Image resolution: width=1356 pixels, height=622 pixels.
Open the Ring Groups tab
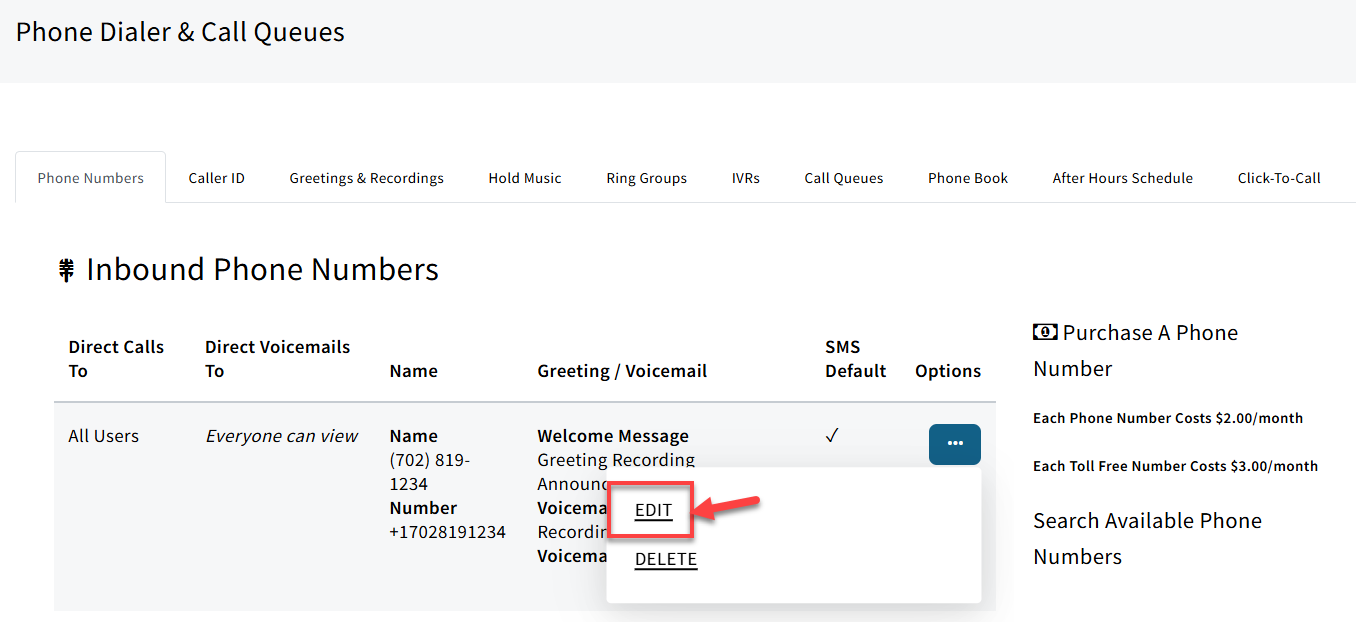pyautogui.click(x=646, y=177)
